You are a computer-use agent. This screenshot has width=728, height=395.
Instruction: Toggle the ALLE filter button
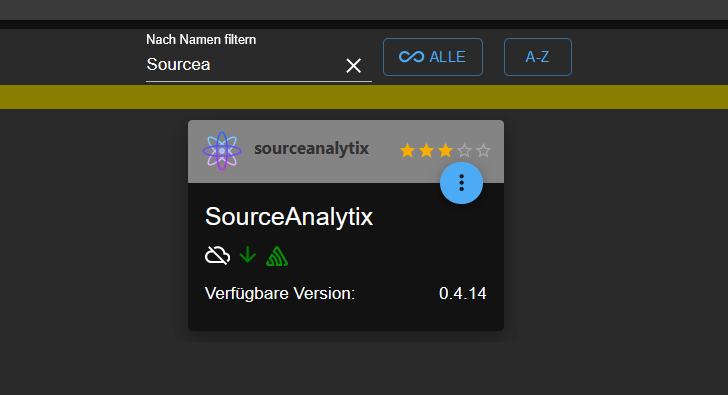click(433, 57)
